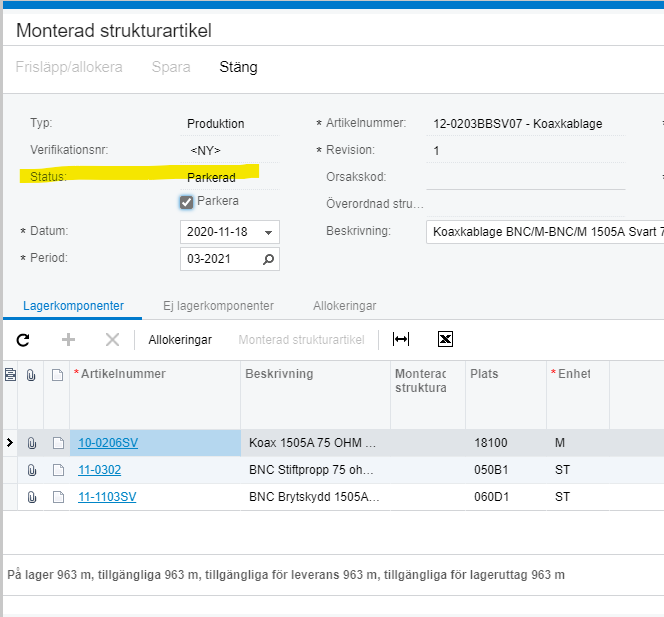Image resolution: width=664 pixels, height=617 pixels.
Task: Open article link 11-0302
Action: pos(99,470)
